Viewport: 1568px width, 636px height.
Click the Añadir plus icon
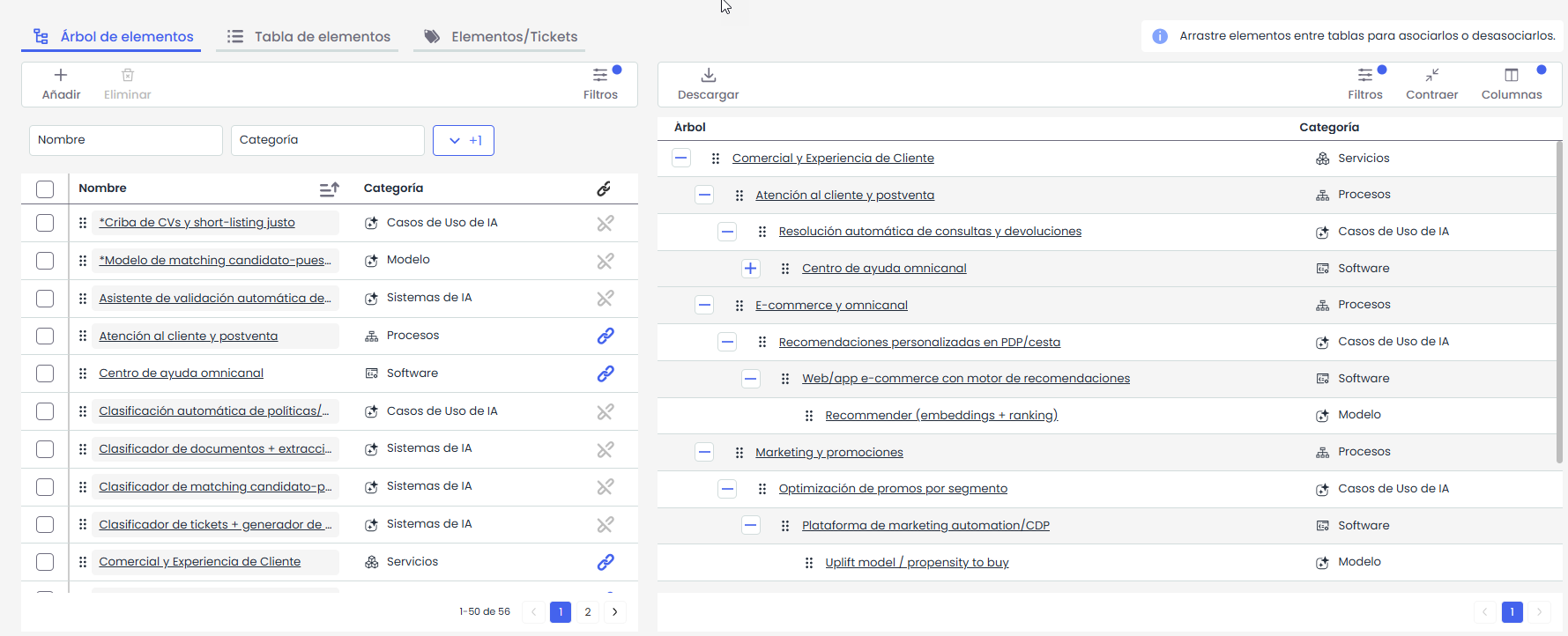click(x=61, y=75)
